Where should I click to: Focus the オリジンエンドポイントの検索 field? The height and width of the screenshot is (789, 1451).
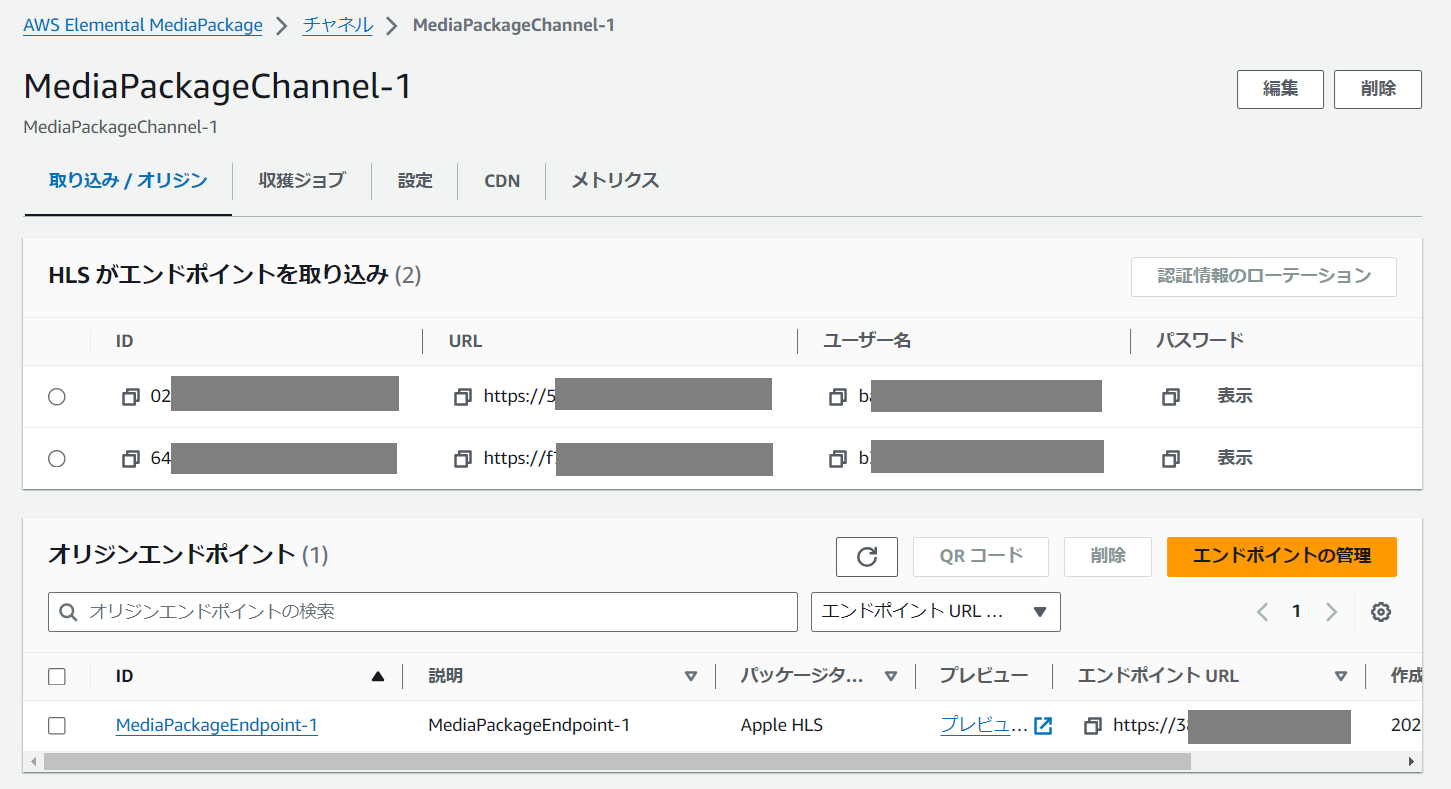click(x=423, y=612)
